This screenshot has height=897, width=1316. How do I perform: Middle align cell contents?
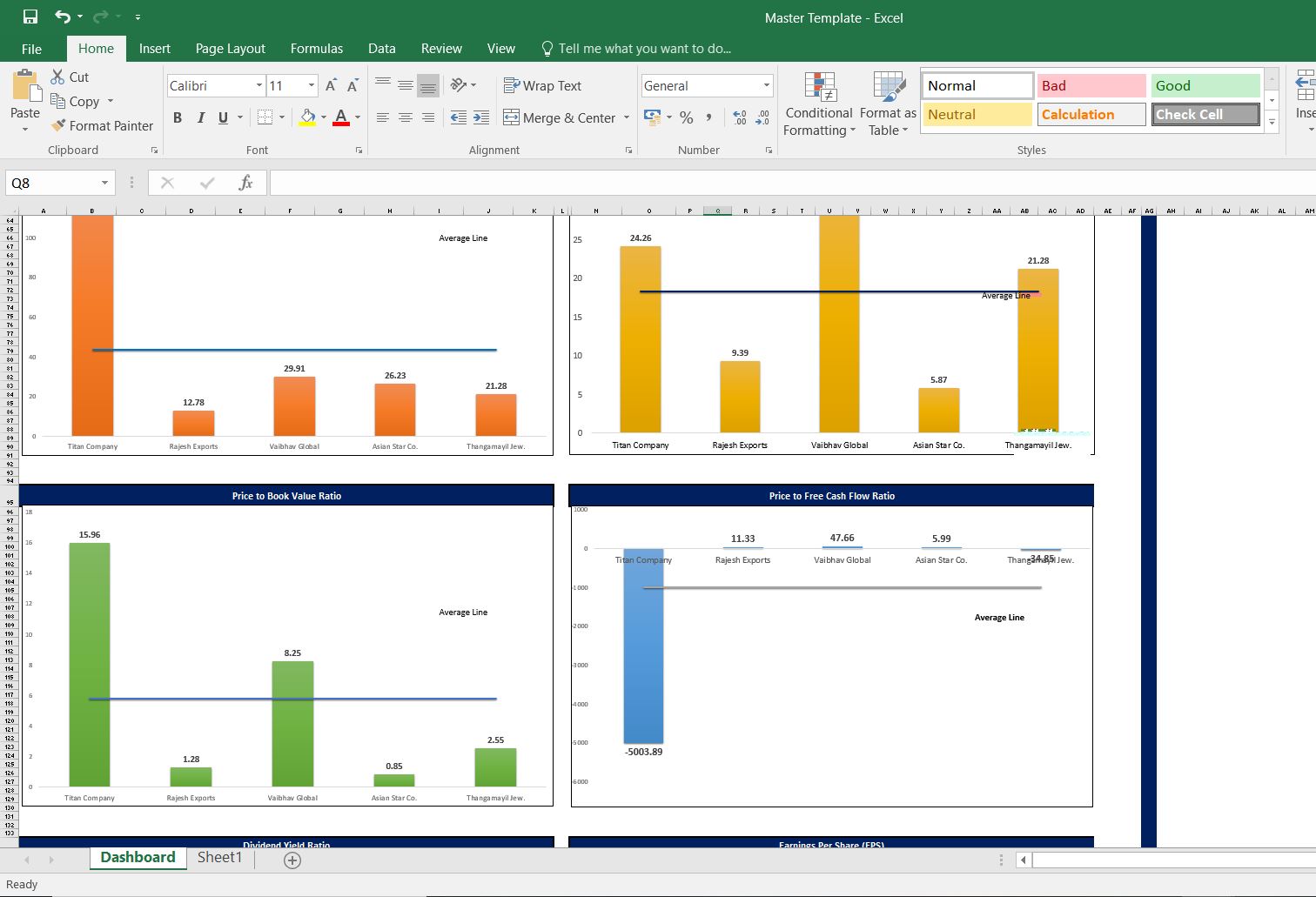[x=406, y=84]
